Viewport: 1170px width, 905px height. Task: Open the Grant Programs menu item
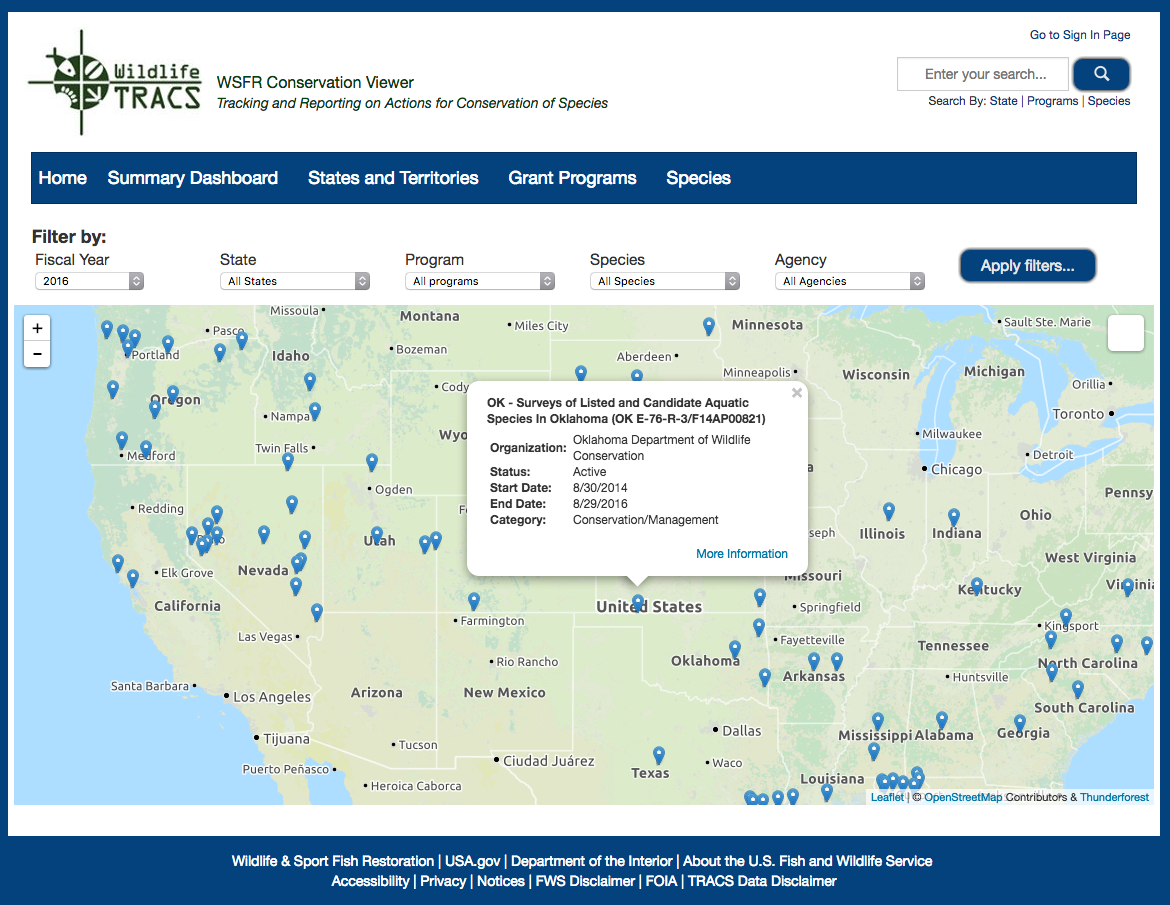point(572,178)
